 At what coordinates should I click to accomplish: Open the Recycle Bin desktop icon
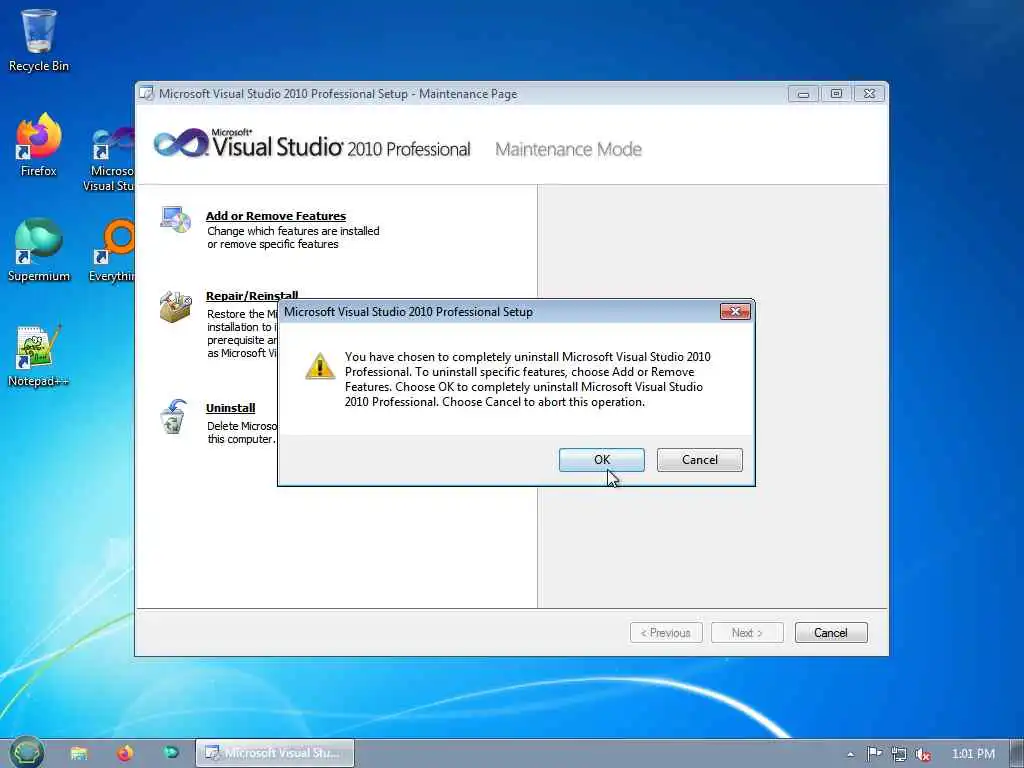[x=39, y=40]
